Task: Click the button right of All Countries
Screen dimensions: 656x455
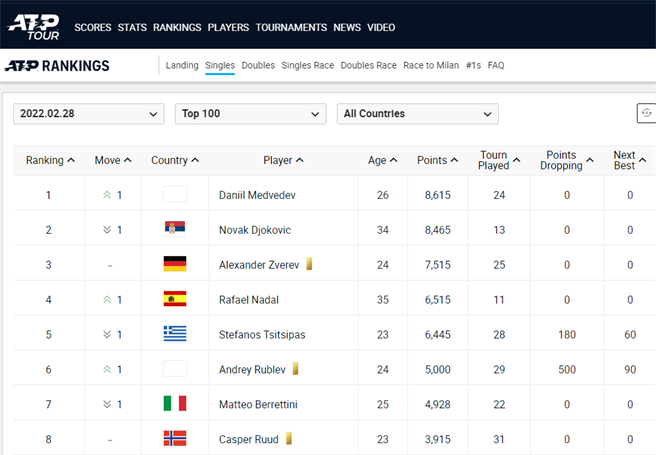Action: pyautogui.click(x=646, y=114)
